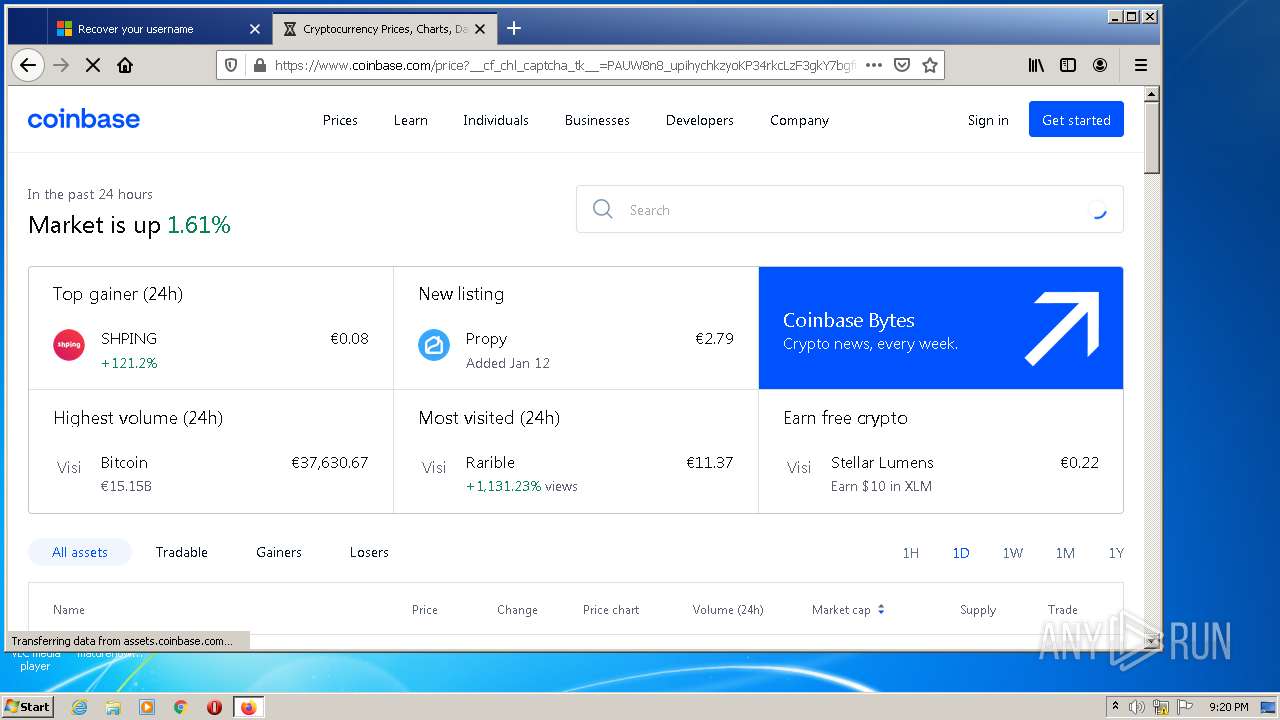Click the scrollbar up arrow

click(x=1151, y=93)
